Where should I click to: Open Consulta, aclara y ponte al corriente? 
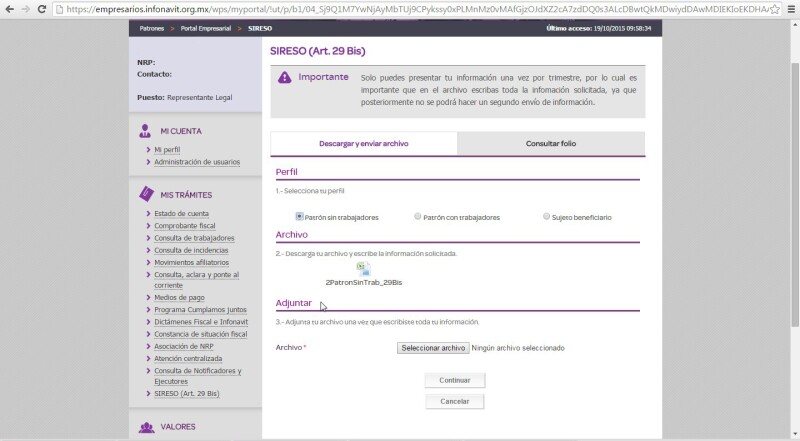pyautogui.click(x=196, y=280)
